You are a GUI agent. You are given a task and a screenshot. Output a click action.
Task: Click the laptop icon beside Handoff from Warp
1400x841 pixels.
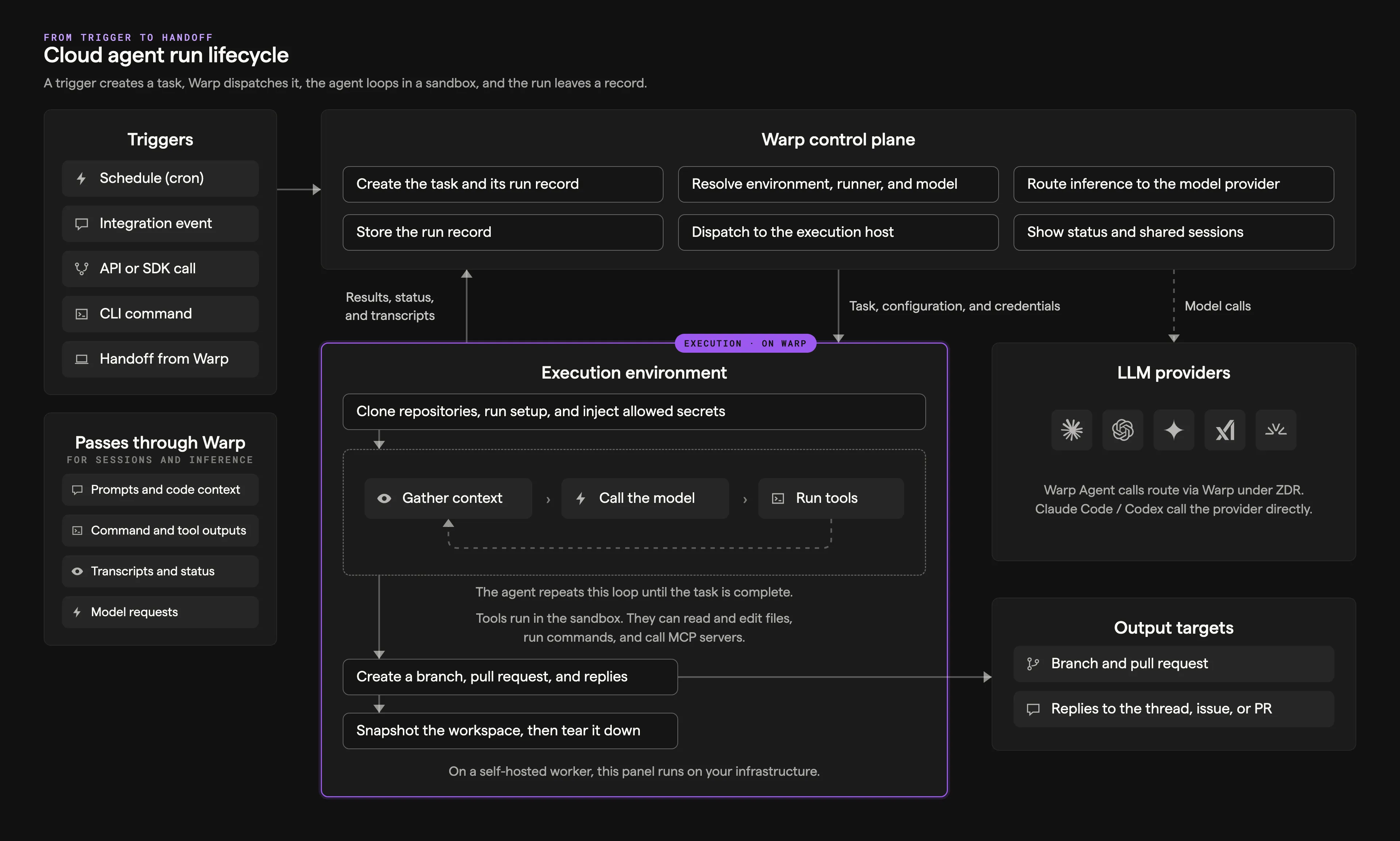tap(82, 359)
